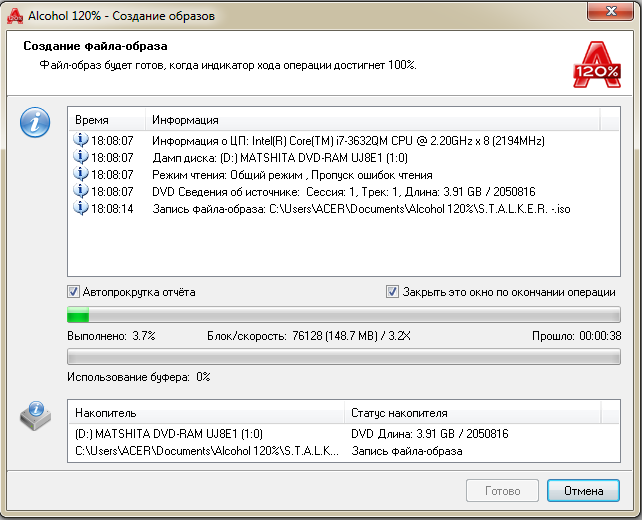Select the DVD Сведения об источнике entry
This screenshot has height=520, width=642.
pos(344,192)
